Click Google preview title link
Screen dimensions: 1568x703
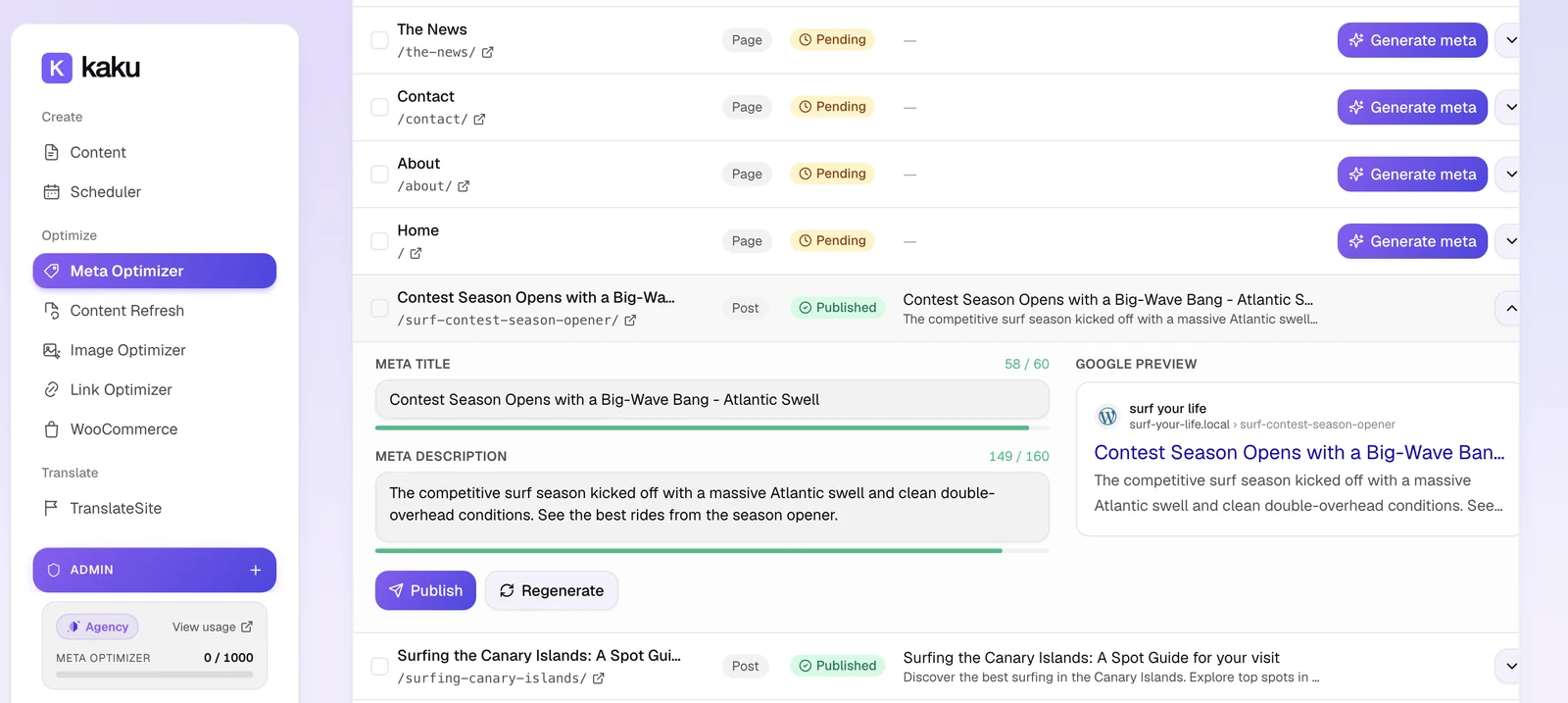[1298, 453]
